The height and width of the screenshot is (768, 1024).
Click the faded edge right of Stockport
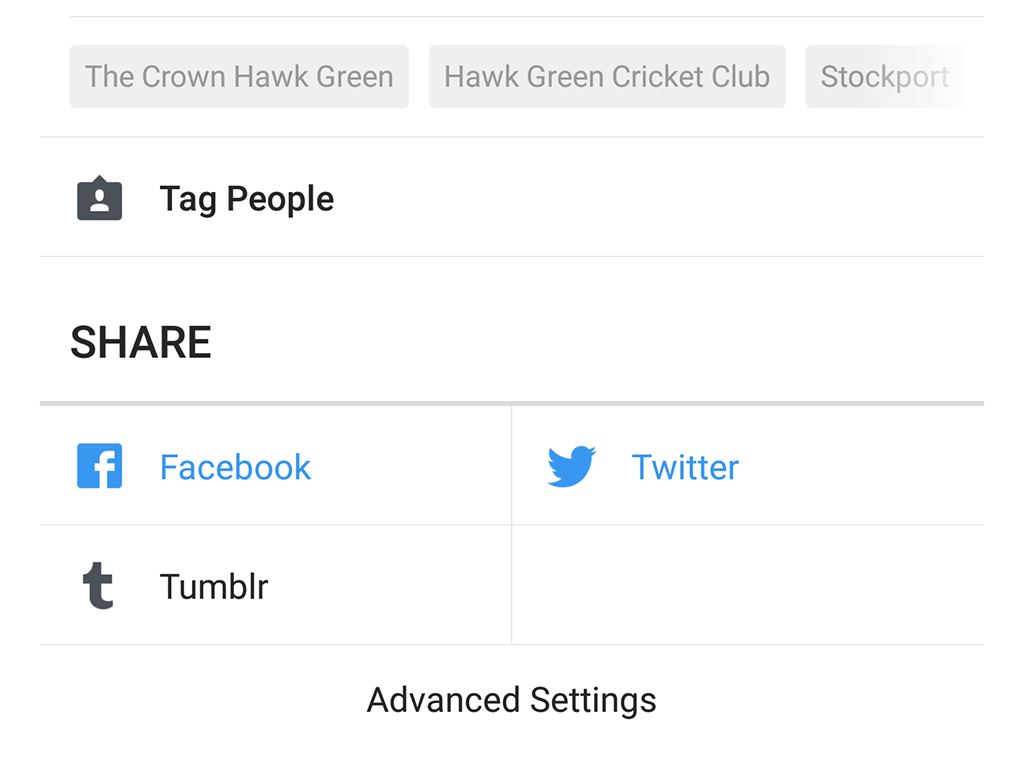pyautogui.click(x=958, y=77)
